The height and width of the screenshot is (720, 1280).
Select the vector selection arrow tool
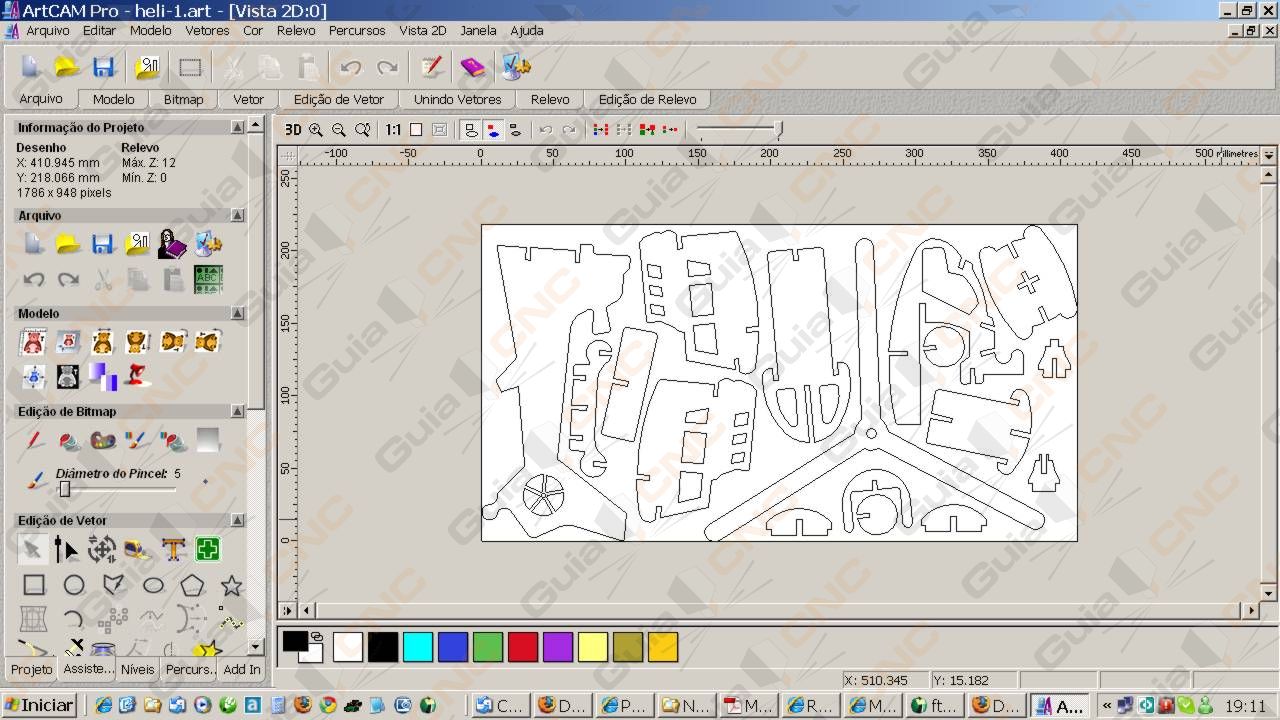pyautogui.click(x=32, y=549)
